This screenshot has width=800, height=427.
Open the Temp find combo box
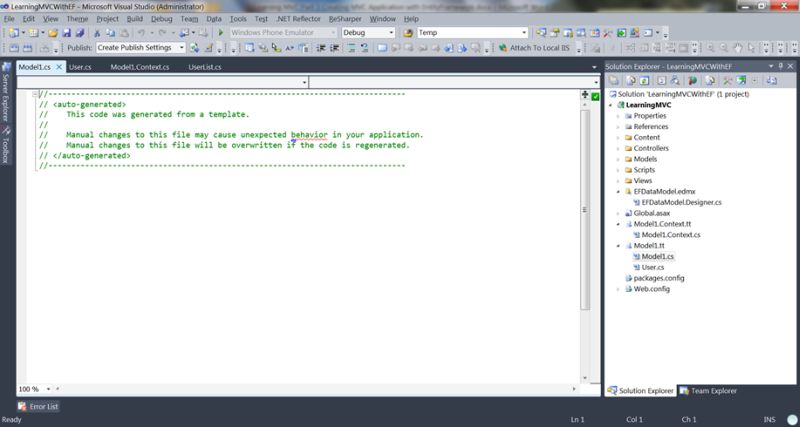pyautogui.click(x=523, y=33)
